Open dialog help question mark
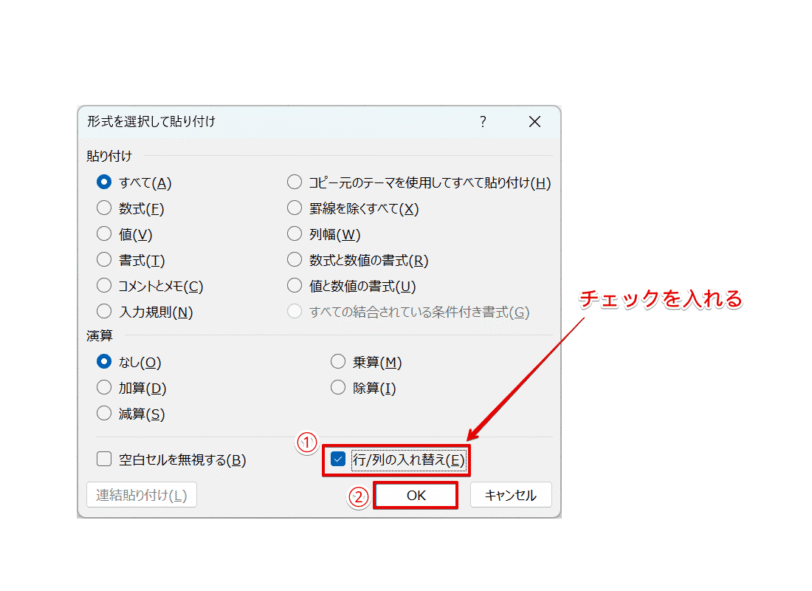 [483, 122]
